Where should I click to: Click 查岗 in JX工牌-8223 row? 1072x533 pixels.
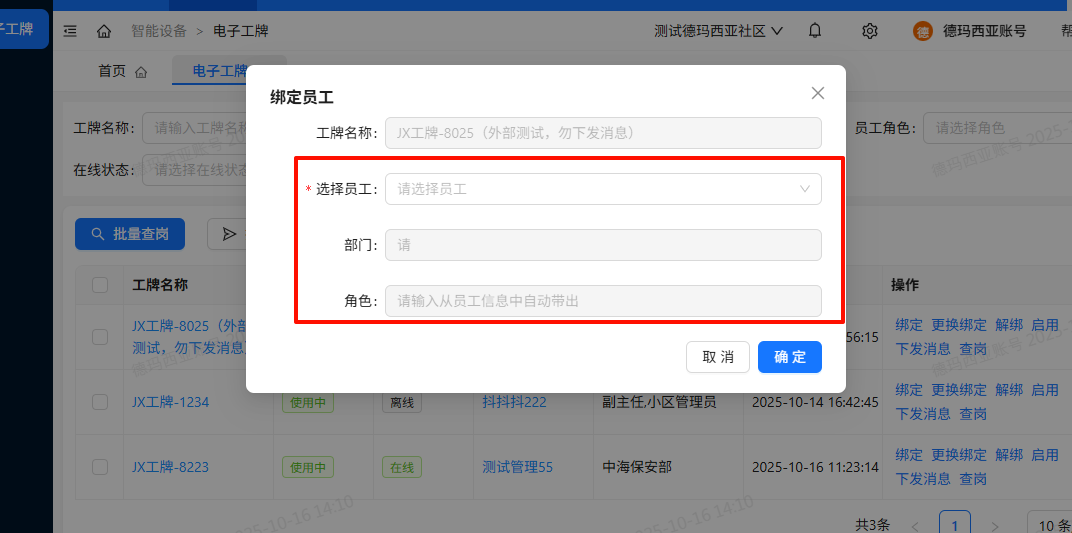(973, 478)
